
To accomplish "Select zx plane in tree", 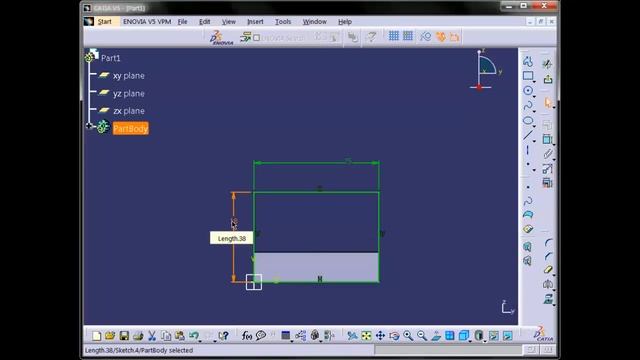I will [129, 111].
